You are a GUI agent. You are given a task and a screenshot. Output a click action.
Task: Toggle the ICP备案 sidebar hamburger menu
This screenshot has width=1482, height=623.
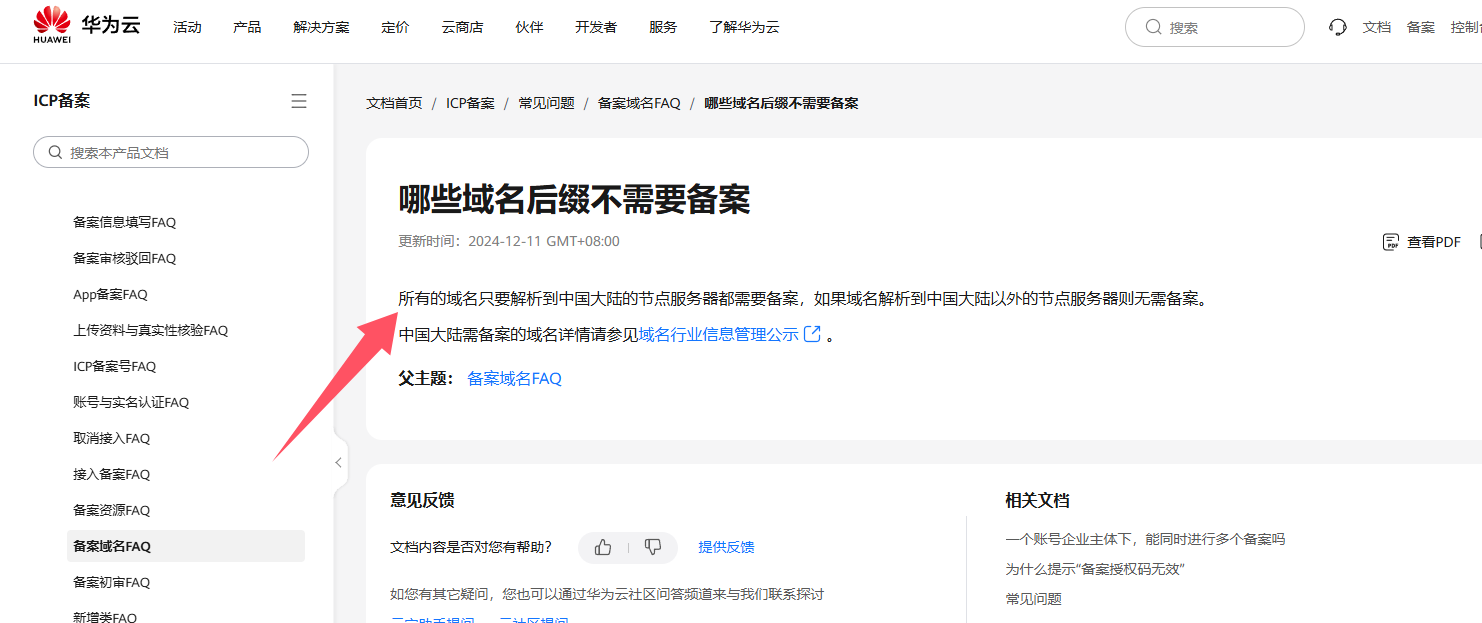(x=299, y=101)
